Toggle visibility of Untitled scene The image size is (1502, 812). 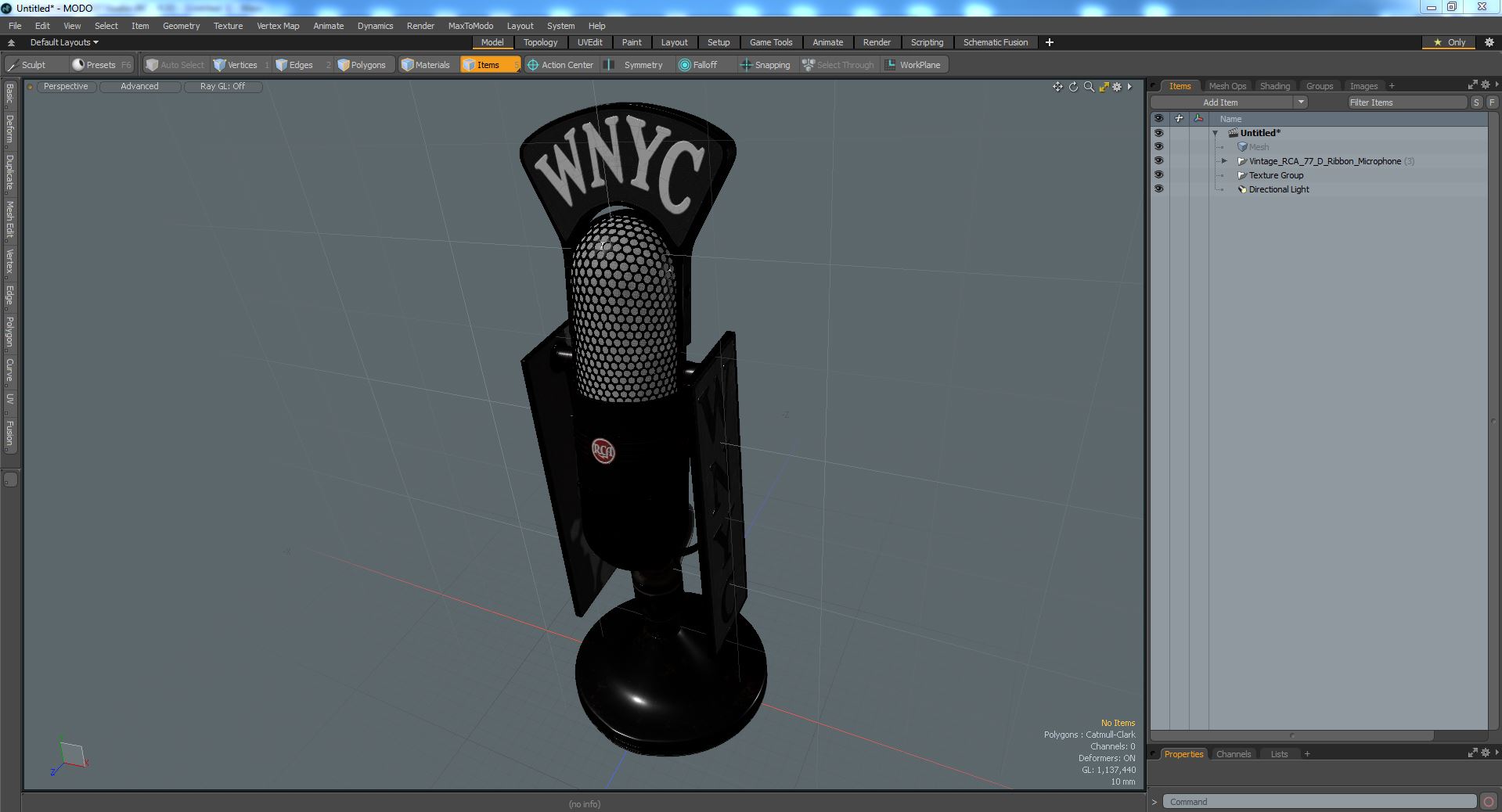click(1158, 133)
